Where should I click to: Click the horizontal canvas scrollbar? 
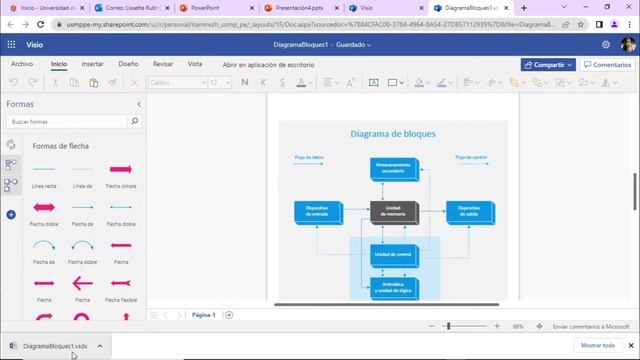click(x=387, y=304)
